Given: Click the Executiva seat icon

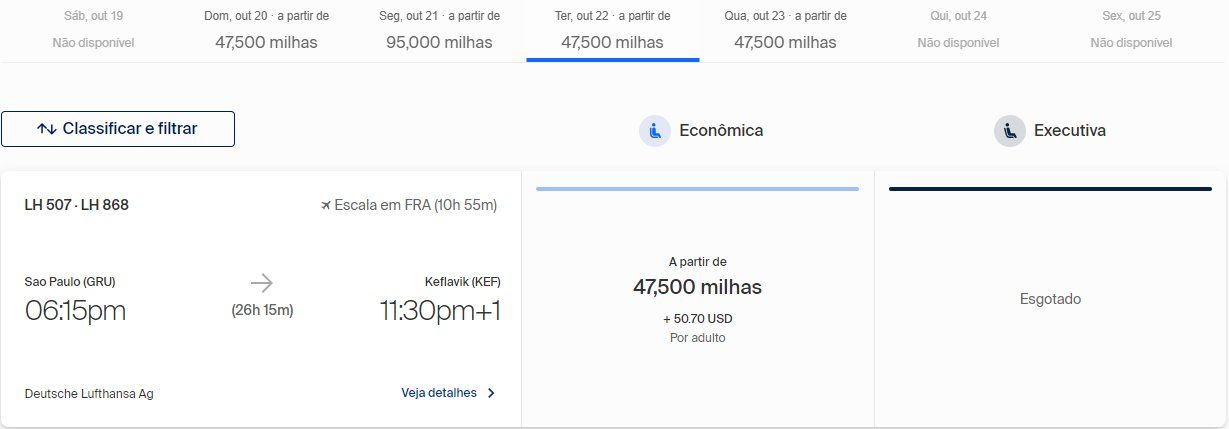Looking at the screenshot, I should (x=1010, y=131).
